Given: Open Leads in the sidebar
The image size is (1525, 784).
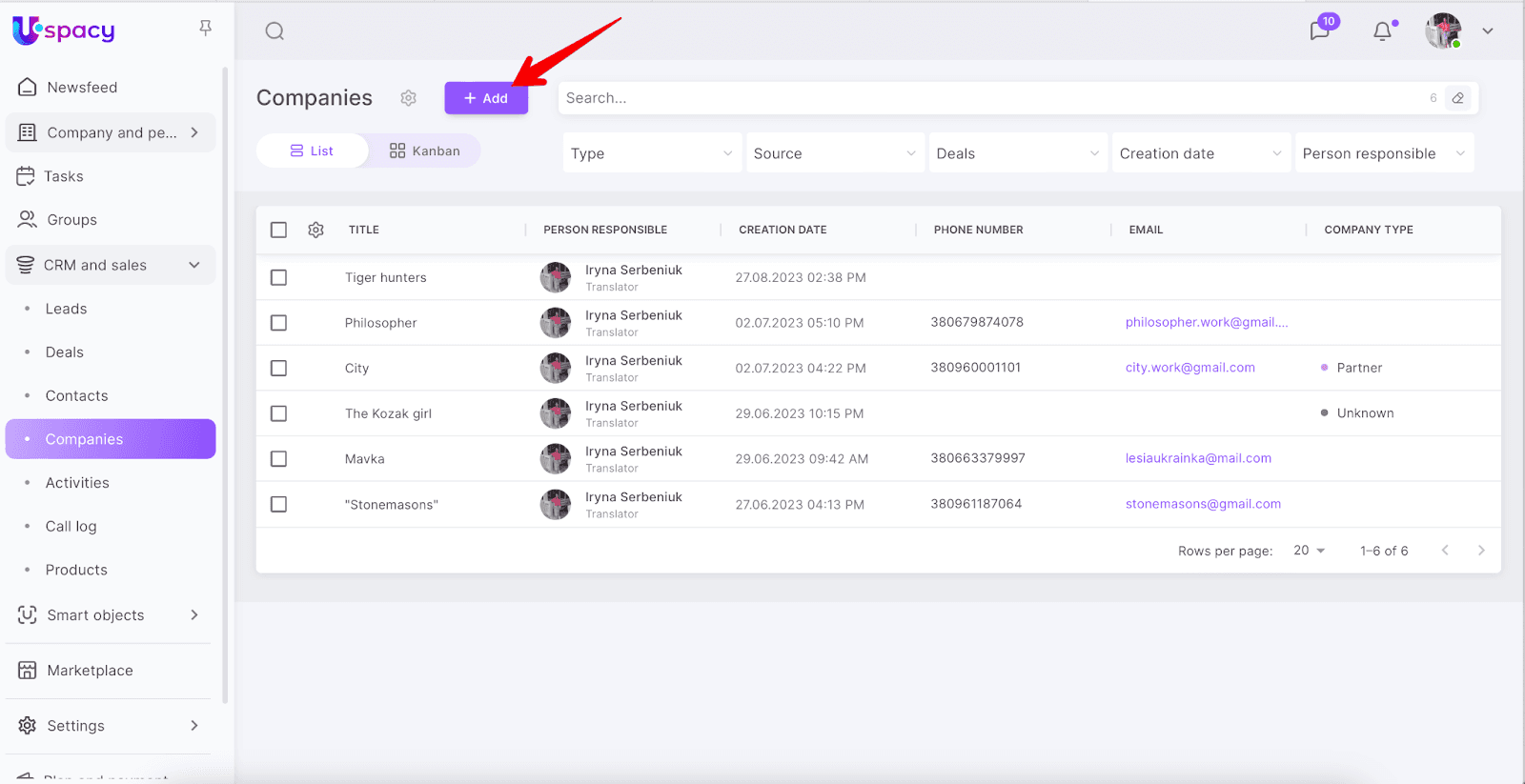Looking at the screenshot, I should [x=66, y=309].
